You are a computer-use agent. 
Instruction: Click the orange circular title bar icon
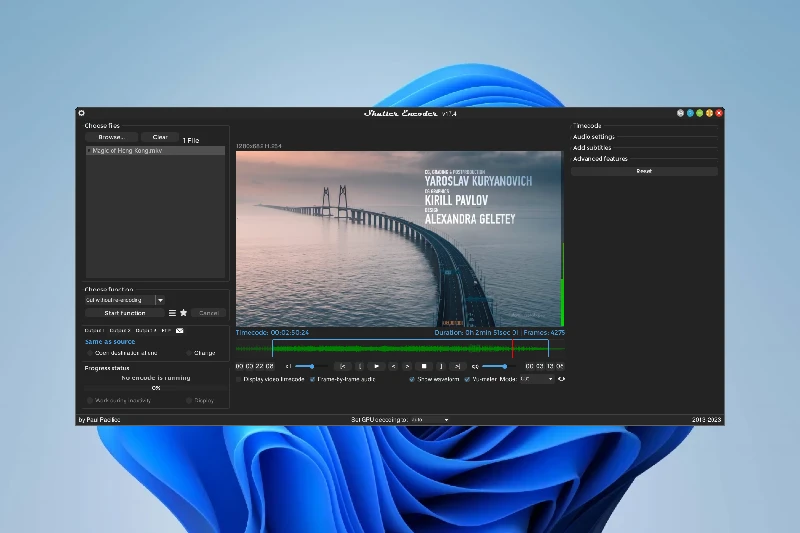coord(709,113)
